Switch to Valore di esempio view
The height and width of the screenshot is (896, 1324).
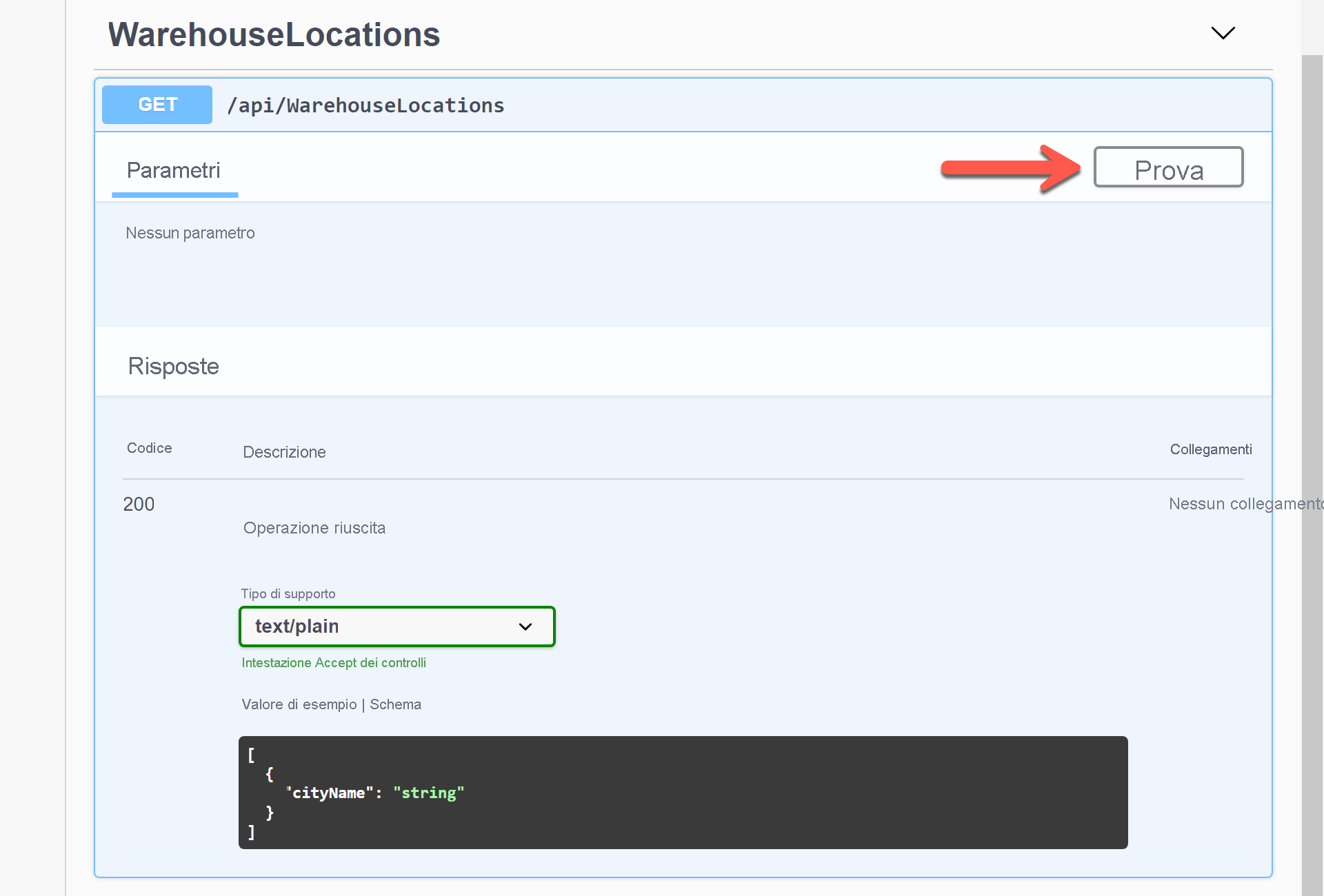(x=299, y=704)
